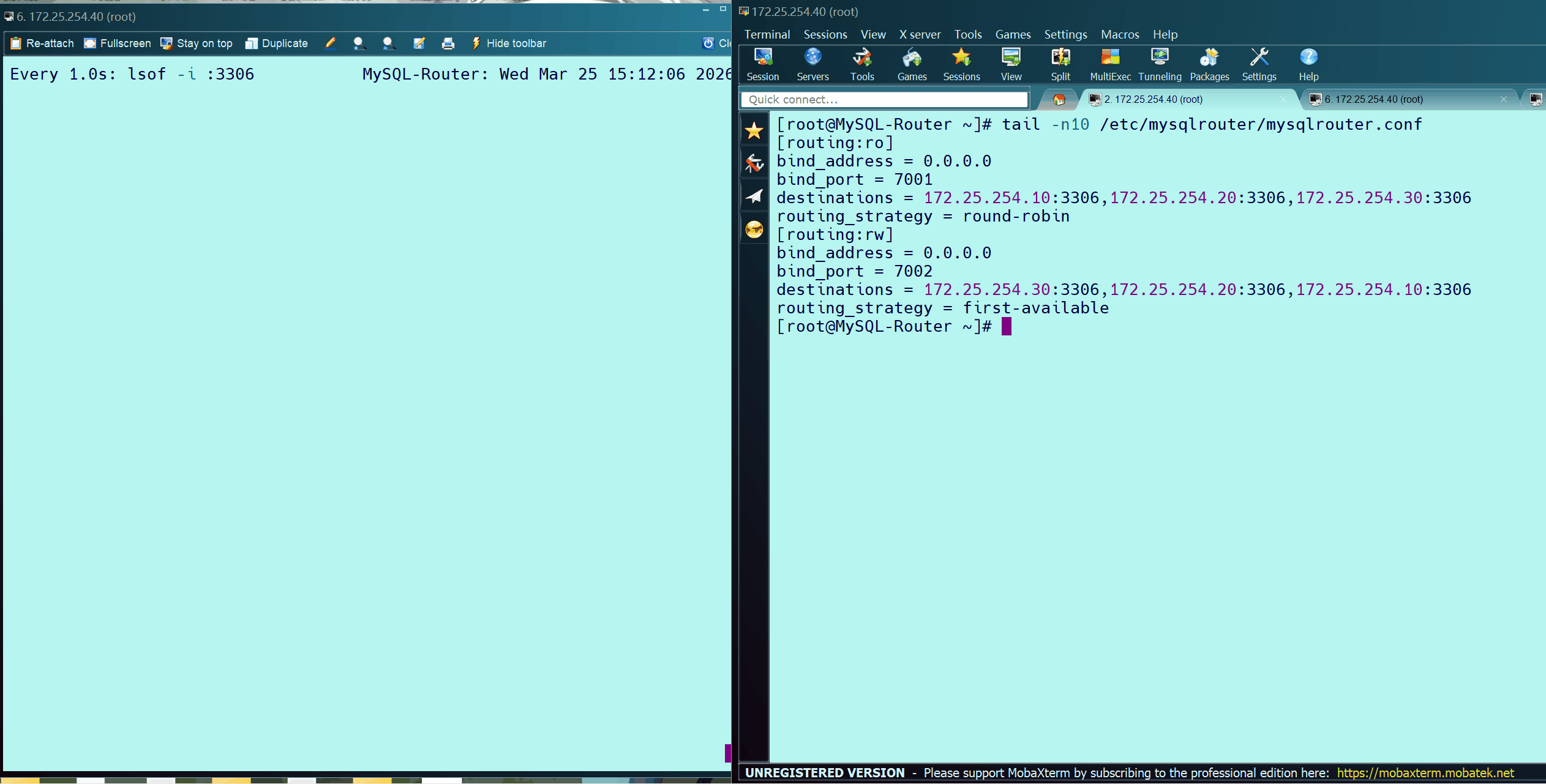This screenshot has width=1546, height=784.
Task: Toggle Stay on top
Action: [197, 43]
